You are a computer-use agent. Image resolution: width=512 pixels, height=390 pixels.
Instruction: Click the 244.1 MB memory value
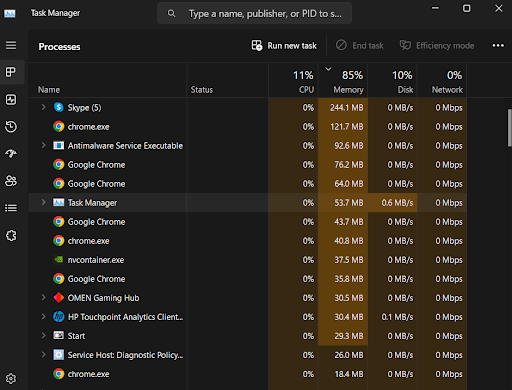point(347,108)
